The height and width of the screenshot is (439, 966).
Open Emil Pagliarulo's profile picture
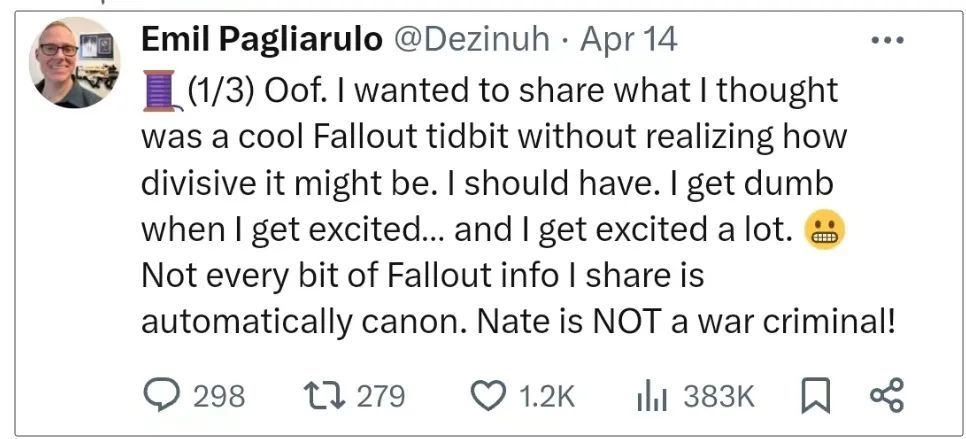point(75,63)
